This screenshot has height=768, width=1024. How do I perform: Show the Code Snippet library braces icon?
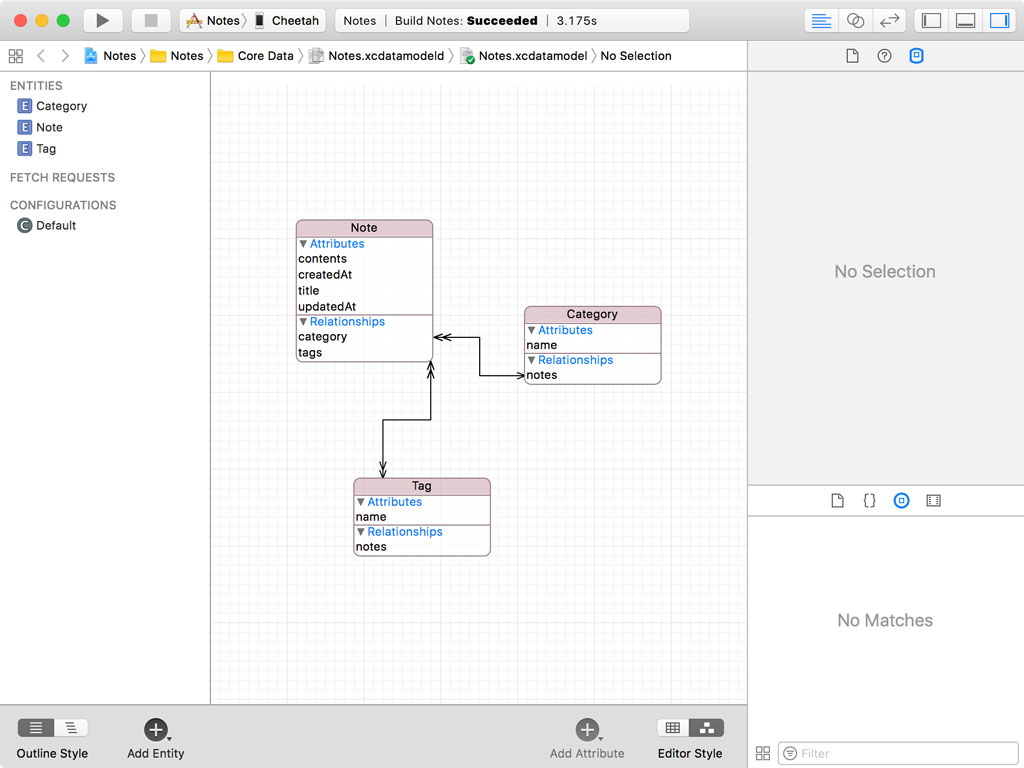click(869, 501)
